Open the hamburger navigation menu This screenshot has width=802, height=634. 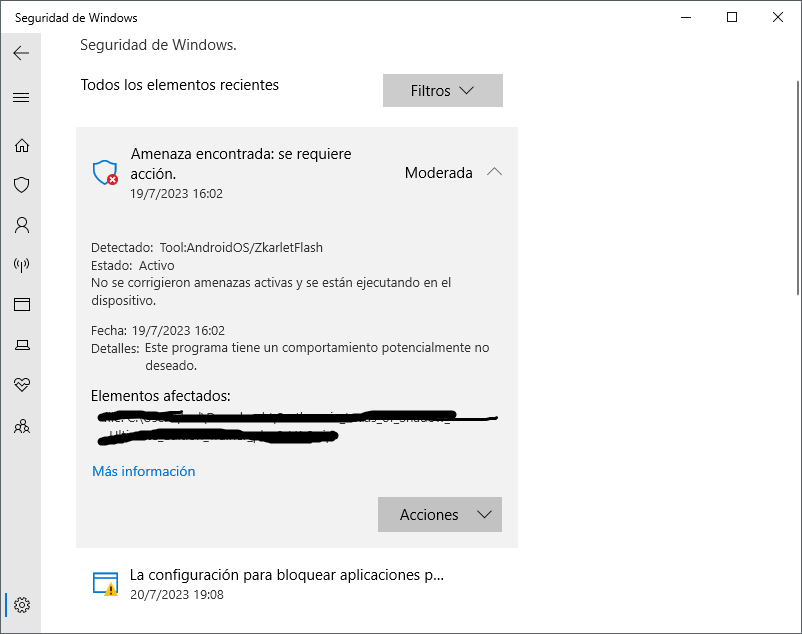coord(21,97)
